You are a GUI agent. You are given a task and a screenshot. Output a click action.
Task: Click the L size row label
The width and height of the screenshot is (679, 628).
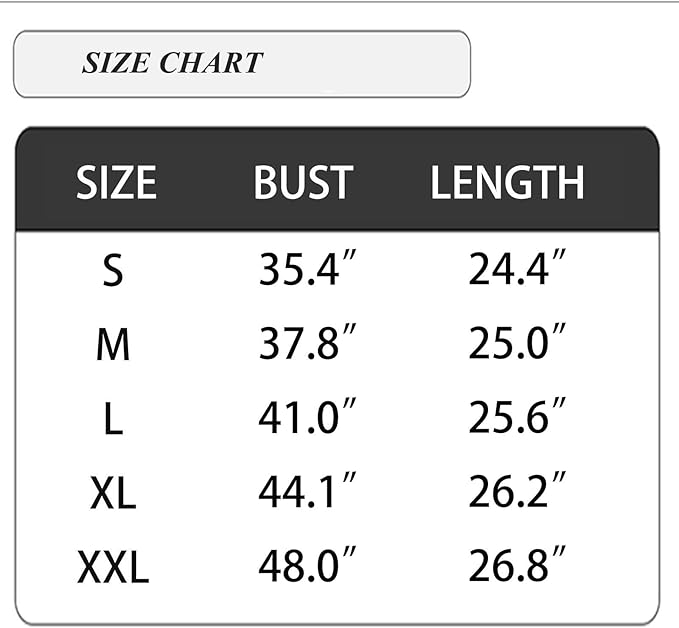[113, 419]
